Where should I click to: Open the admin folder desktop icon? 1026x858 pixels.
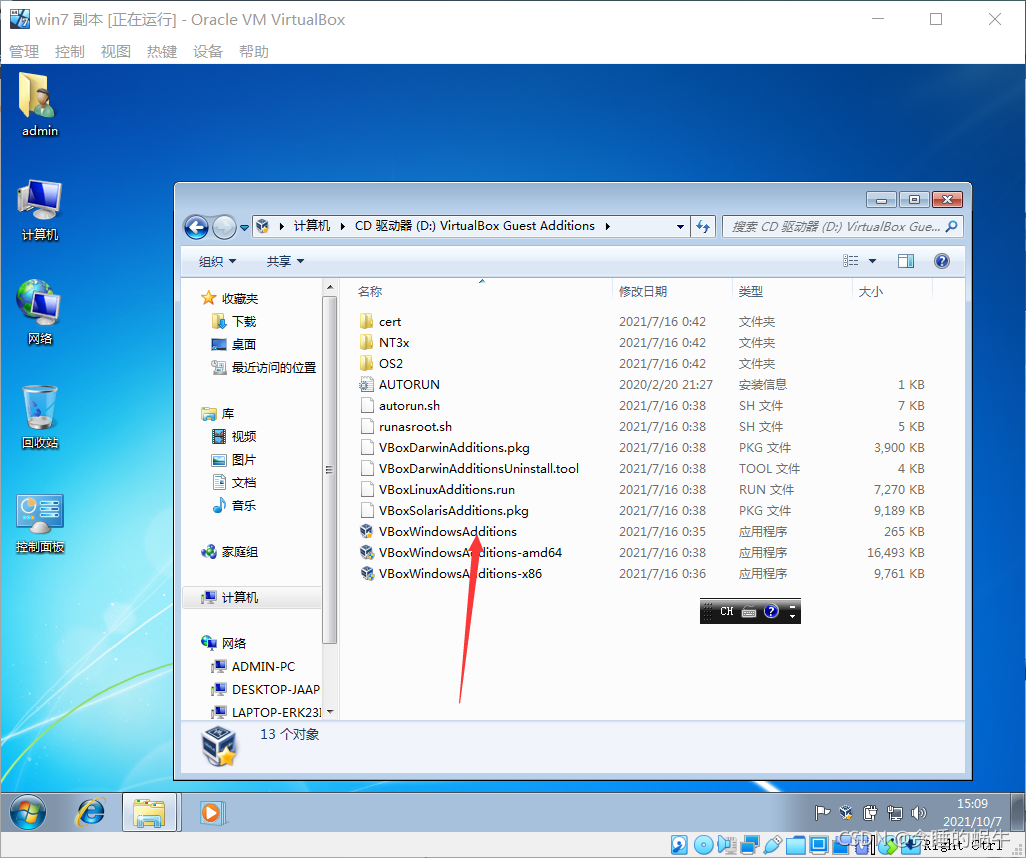39,105
